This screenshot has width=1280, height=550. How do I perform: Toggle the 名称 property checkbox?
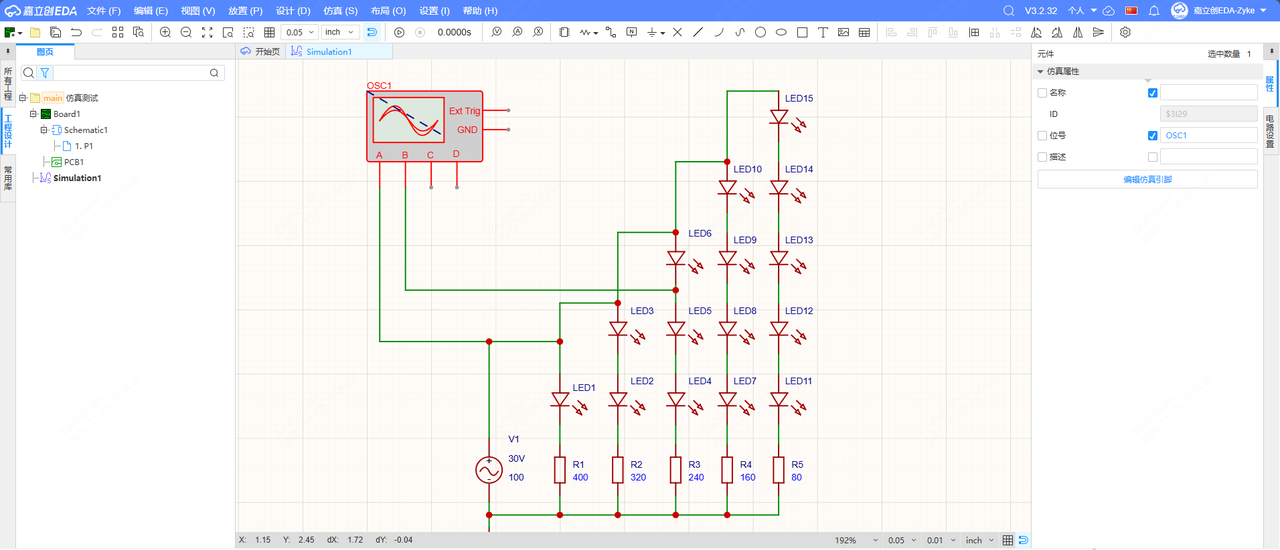tap(1043, 93)
